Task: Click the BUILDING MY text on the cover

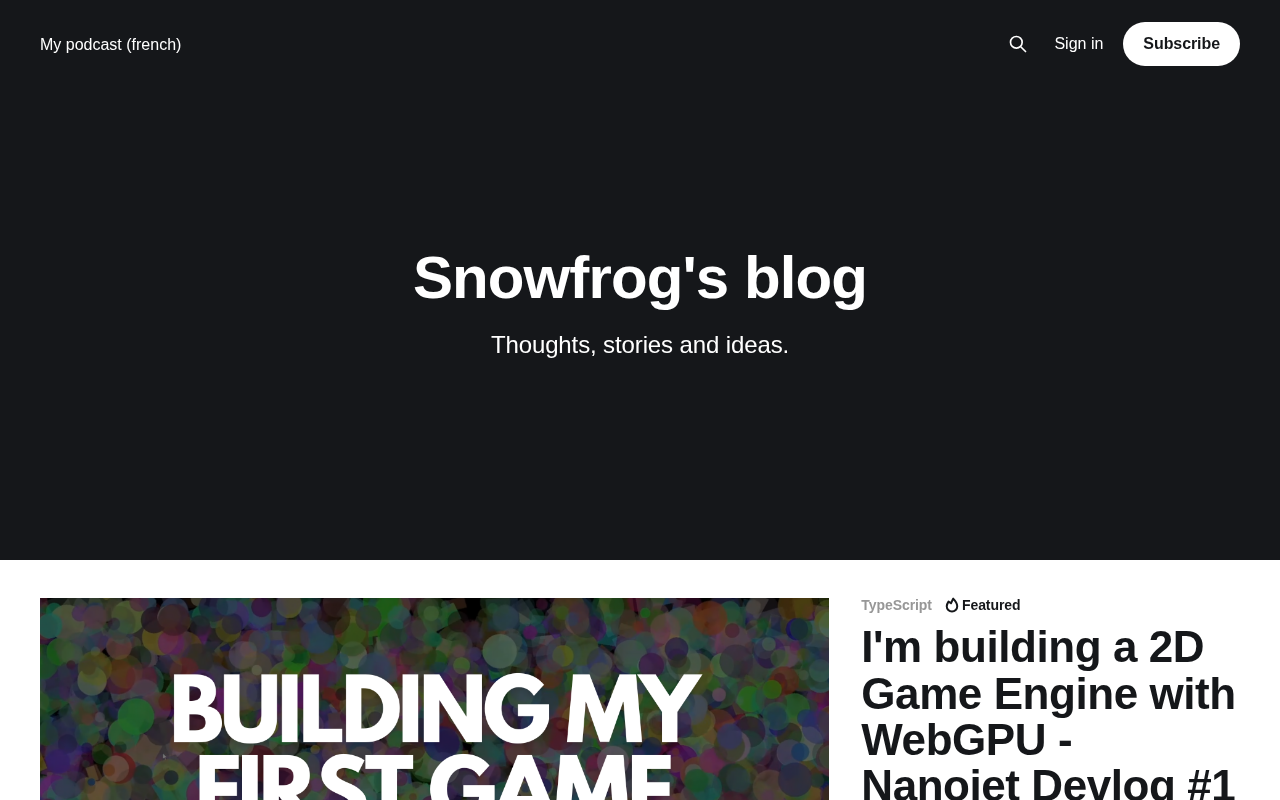Action: coord(437,711)
